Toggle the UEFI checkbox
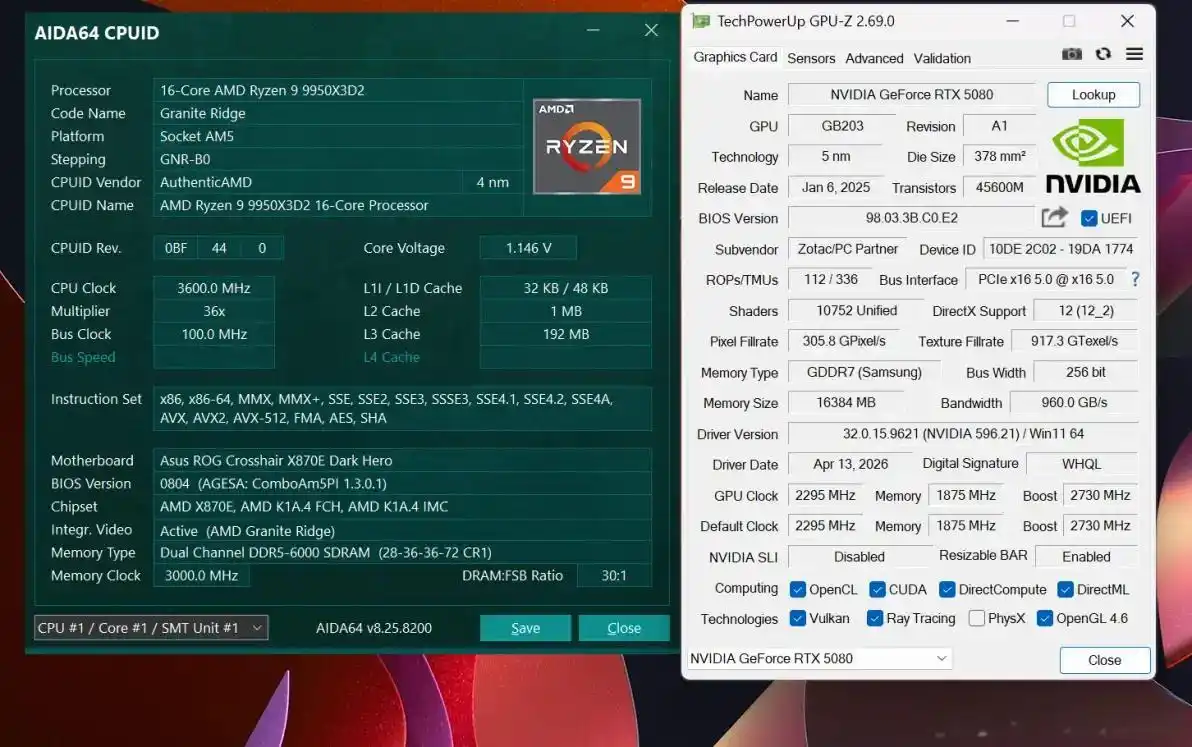1192x747 pixels. [1089, 218]
